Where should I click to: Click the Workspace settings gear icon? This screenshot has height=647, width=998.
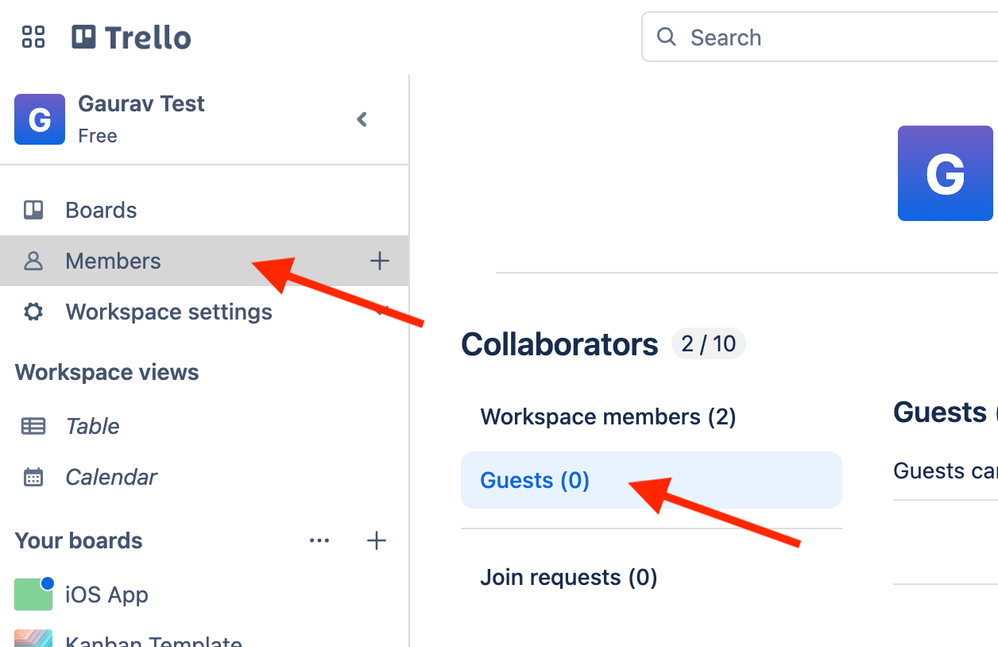coord(33,312)
